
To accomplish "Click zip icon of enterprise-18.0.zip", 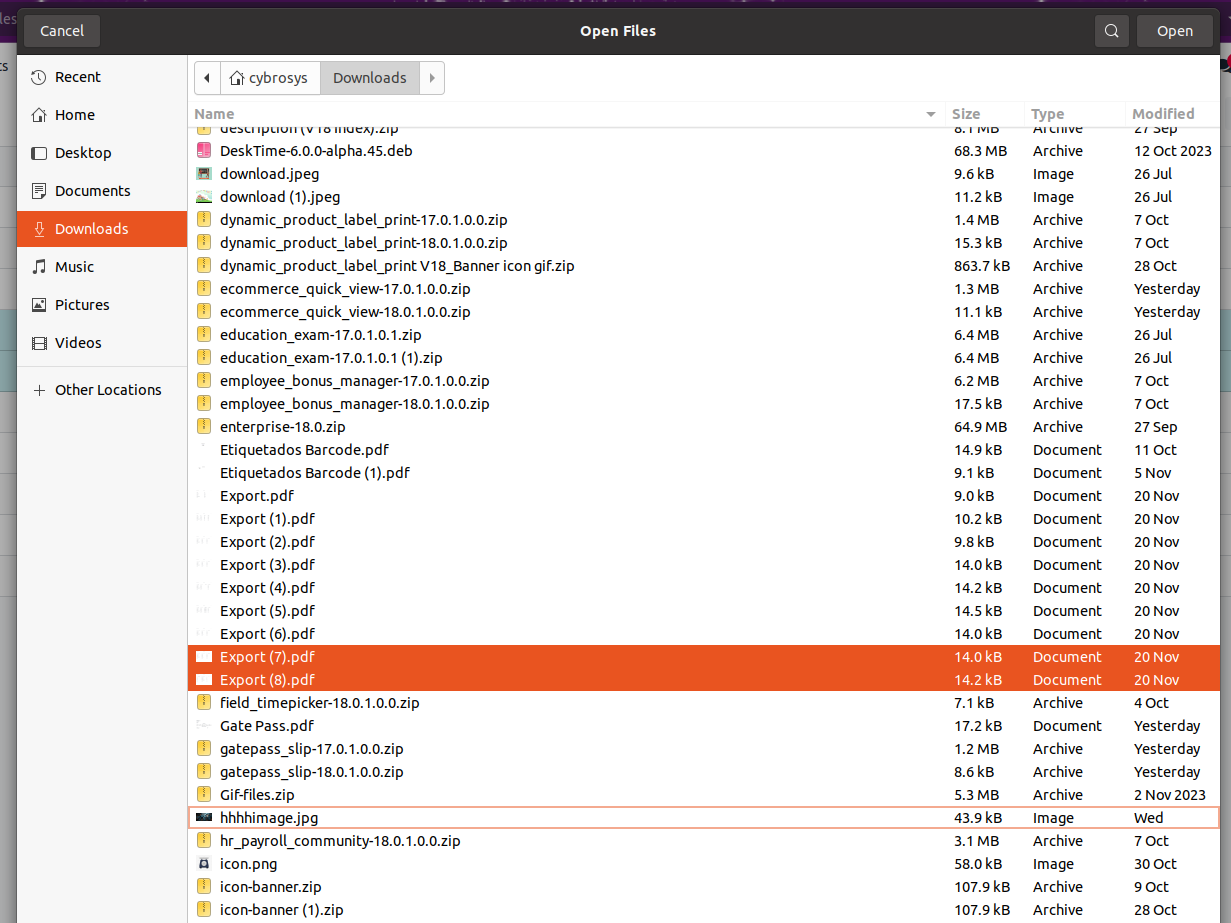I will click(204, 427).
